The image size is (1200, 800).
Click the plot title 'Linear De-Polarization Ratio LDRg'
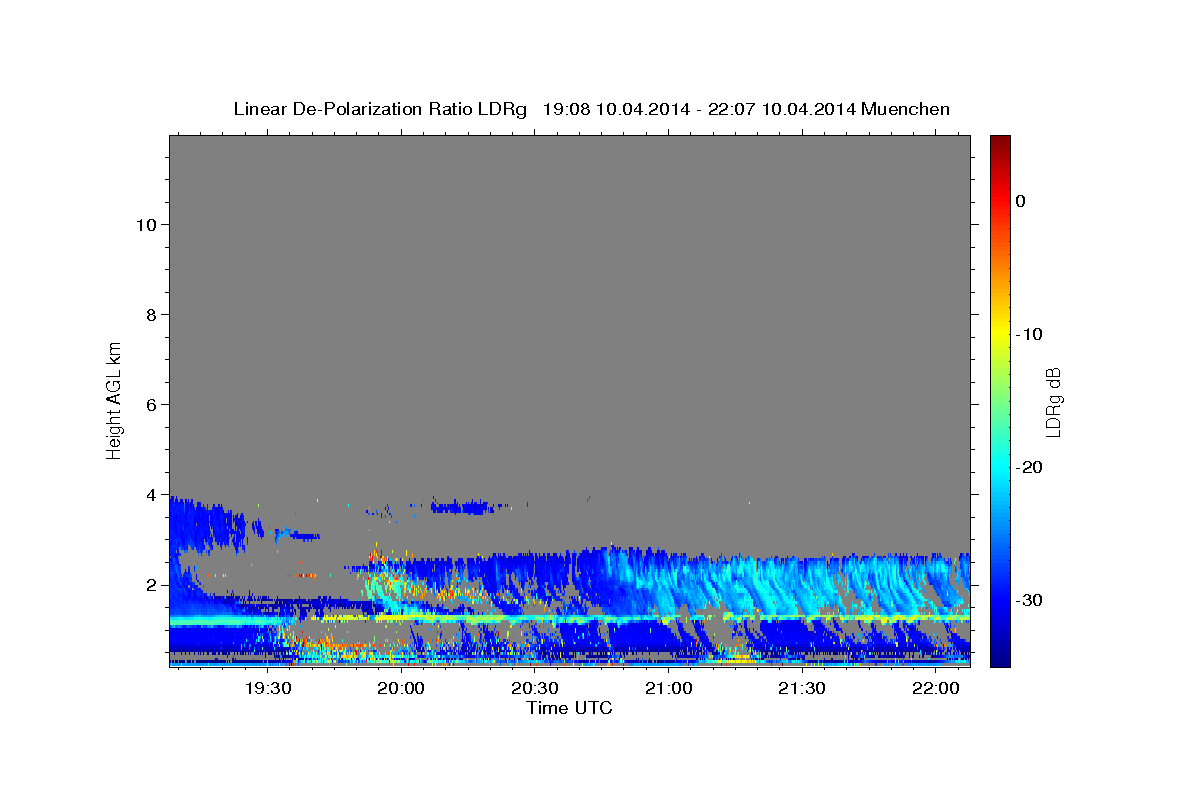(380, 109)
